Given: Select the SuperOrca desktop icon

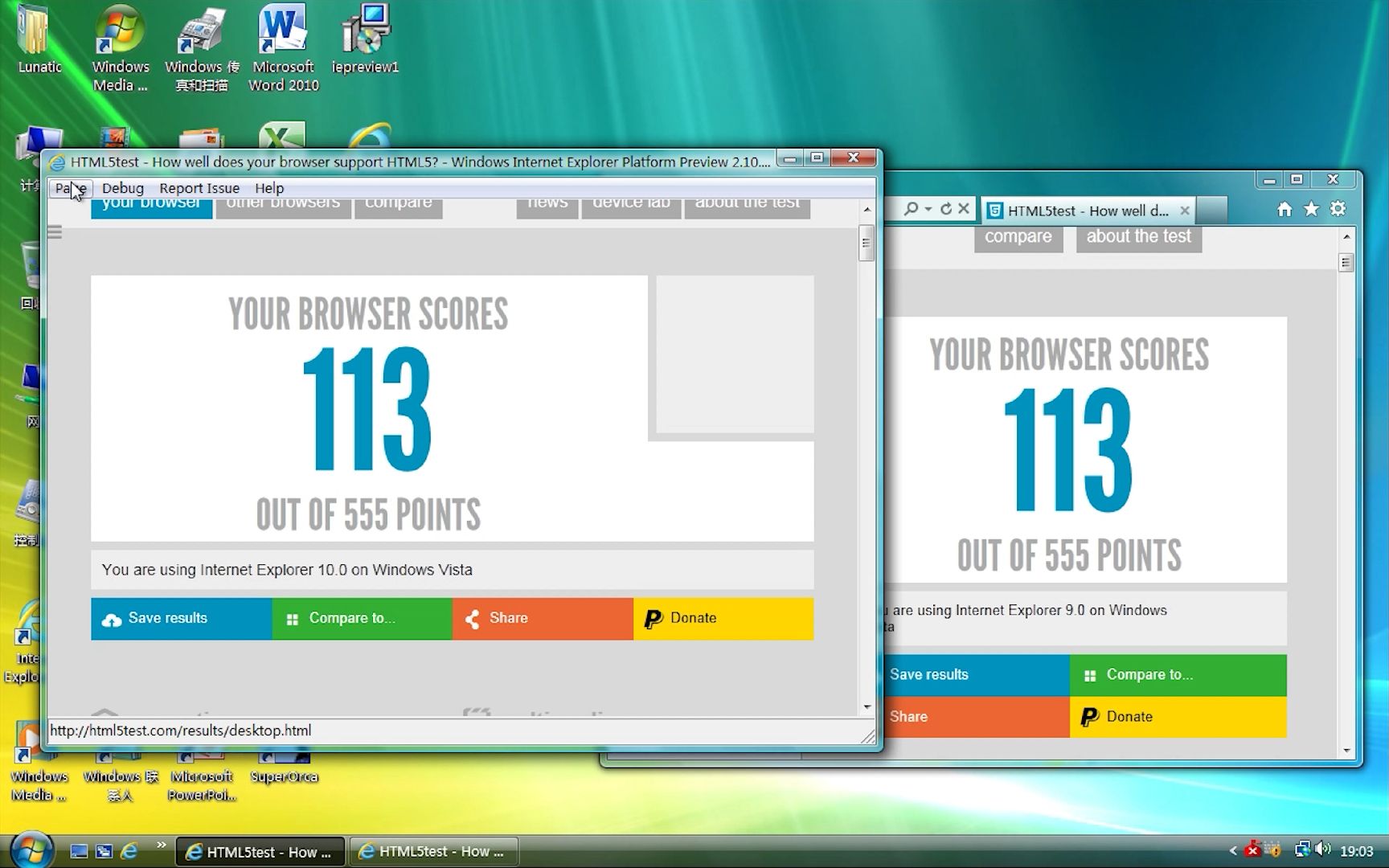Looking at the screenshot, I should [284, 768].
